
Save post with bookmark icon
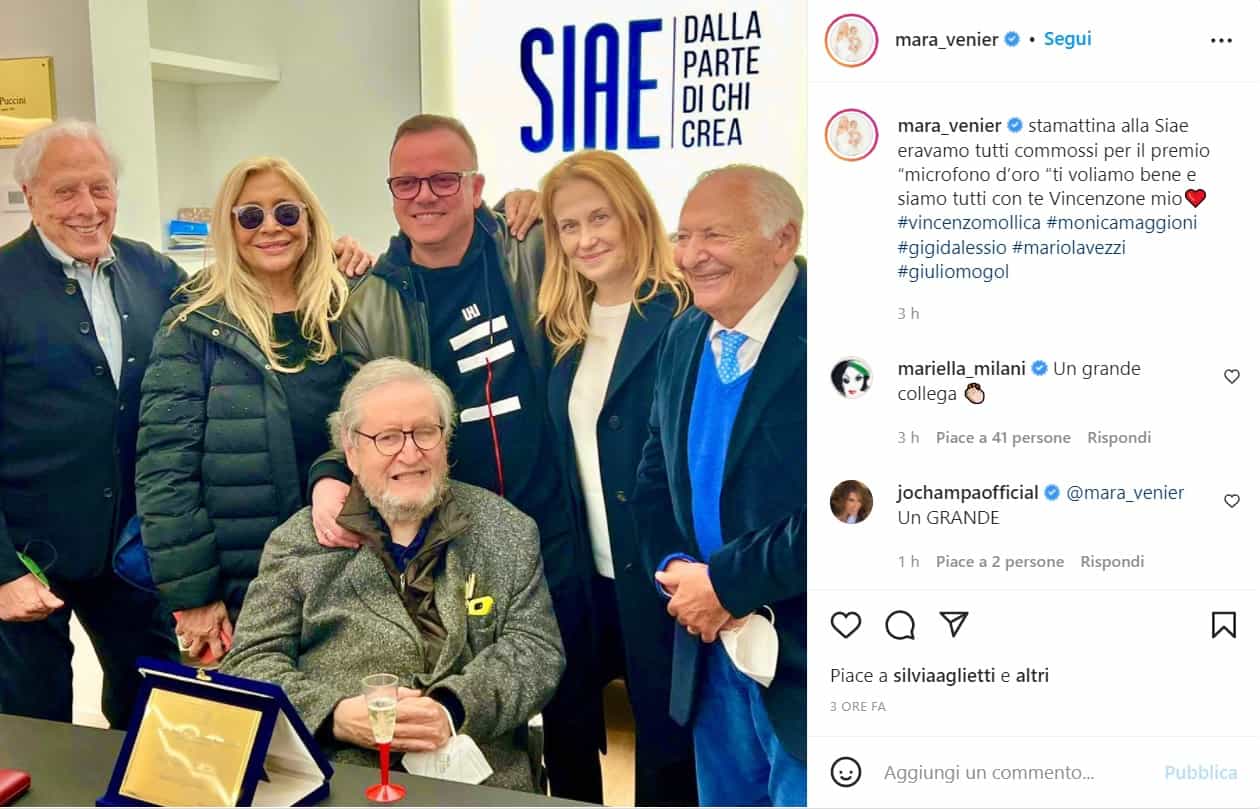point(1224,625)
